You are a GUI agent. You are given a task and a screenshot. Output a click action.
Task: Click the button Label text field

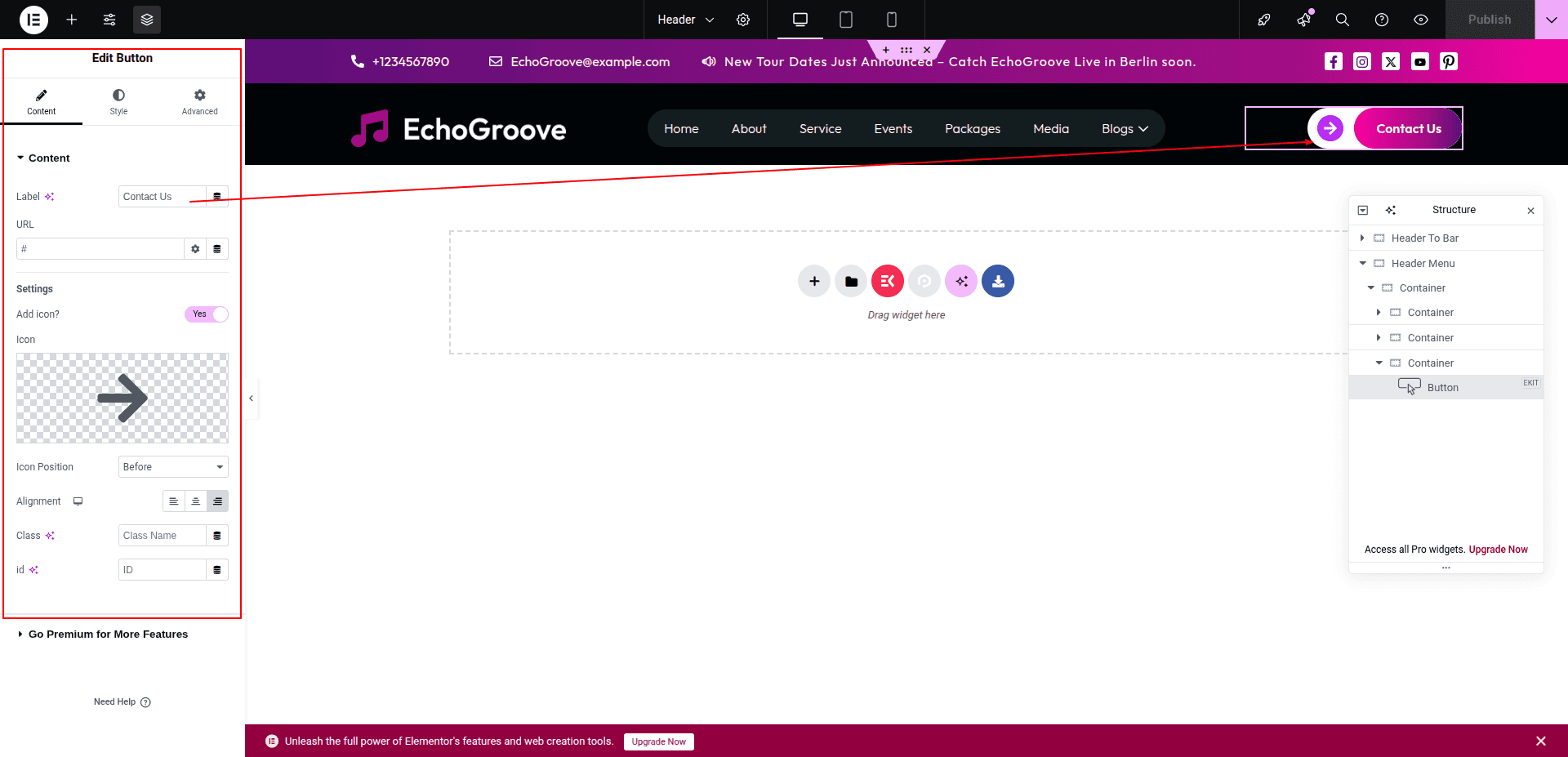(162, 197)
